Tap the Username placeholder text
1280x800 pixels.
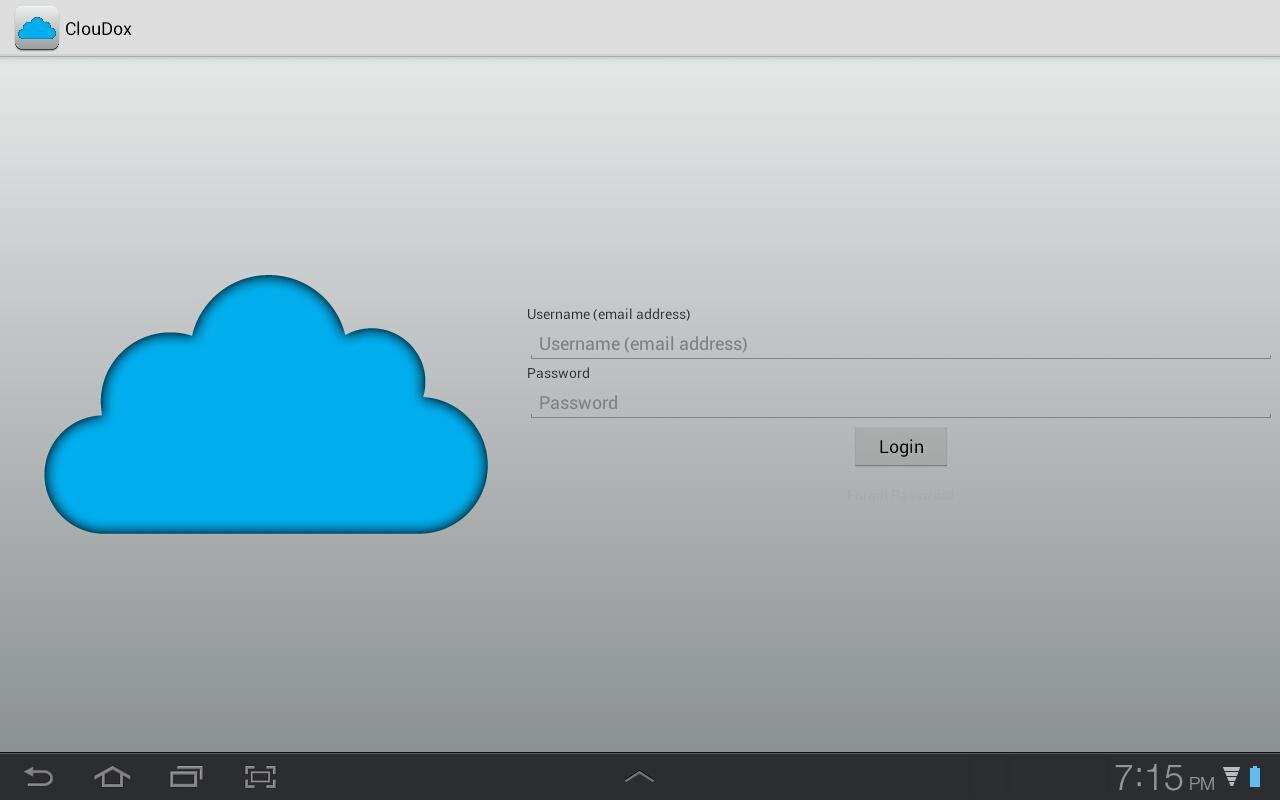point(643,344)
